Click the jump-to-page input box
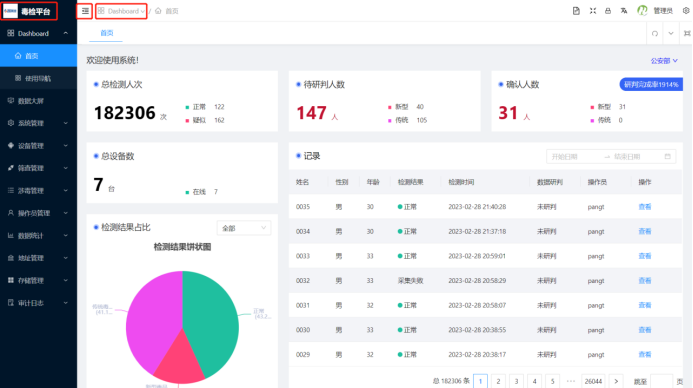The image size is (693, 388). click(661, 381)
